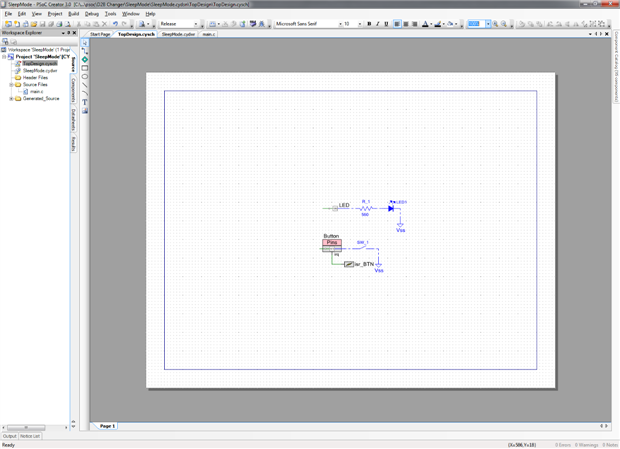Toggle Italic text formatting
The width and height of the screenshot is (620, 449).
[x=378, y=24]
